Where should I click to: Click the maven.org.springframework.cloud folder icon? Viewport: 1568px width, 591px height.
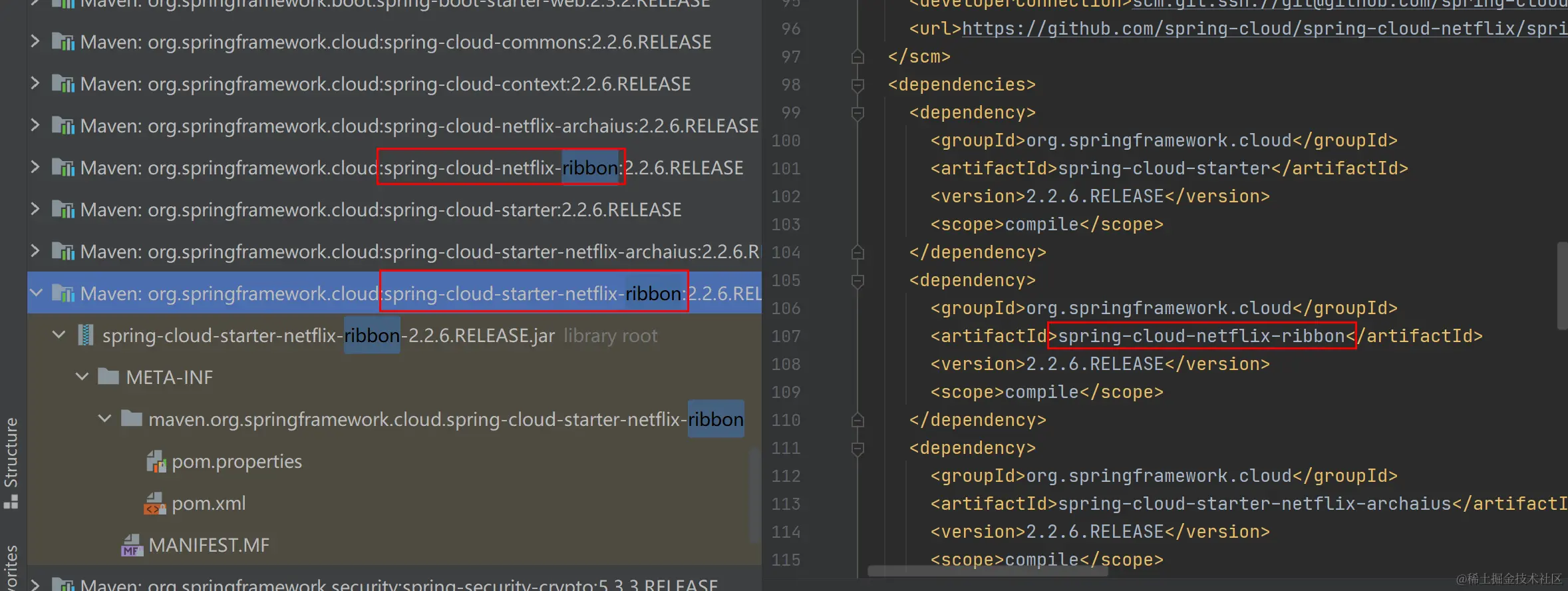pyautogui.click(x=132, y=419)
